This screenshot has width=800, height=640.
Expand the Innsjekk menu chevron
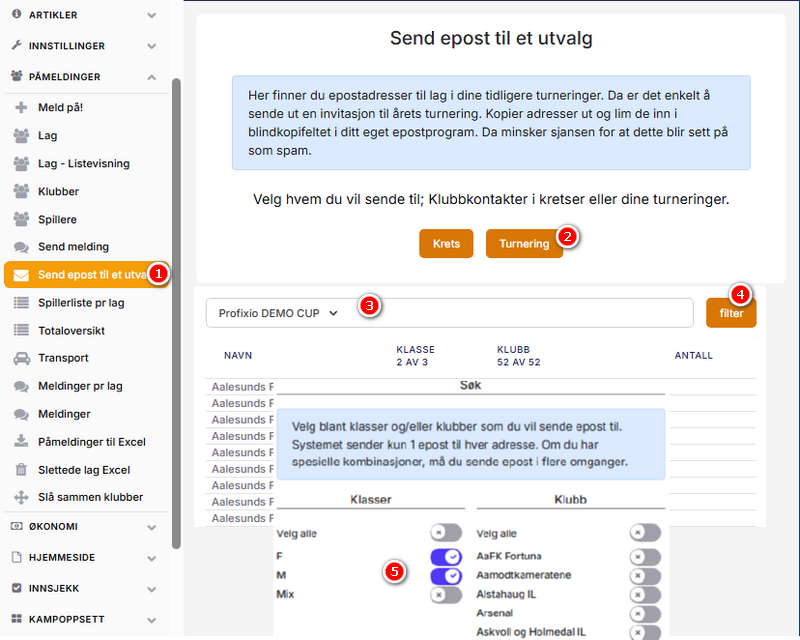(152, 589)
